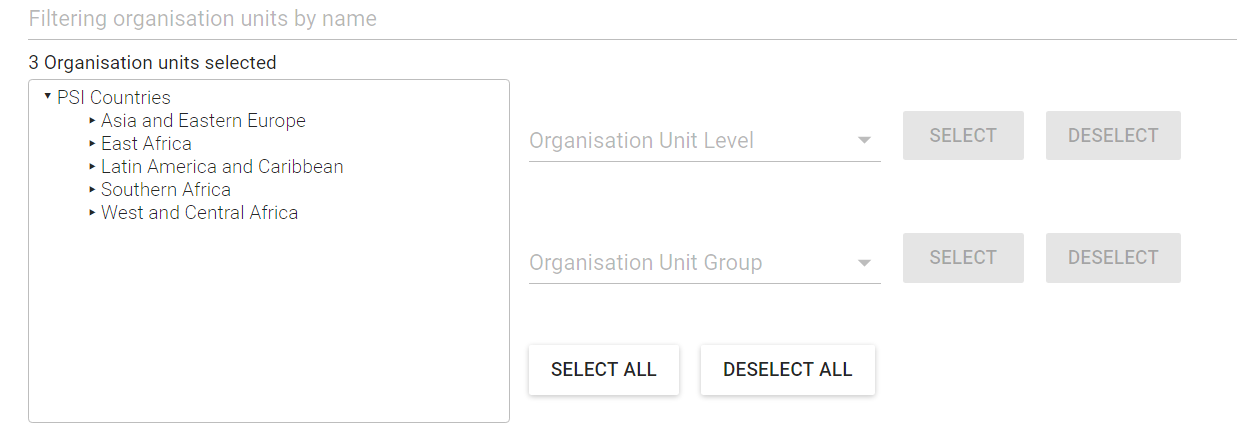The width and height of the screenshot is (1237, 439).
Task: Expand West and Central Africa arrow
Action: coord(93,212)
